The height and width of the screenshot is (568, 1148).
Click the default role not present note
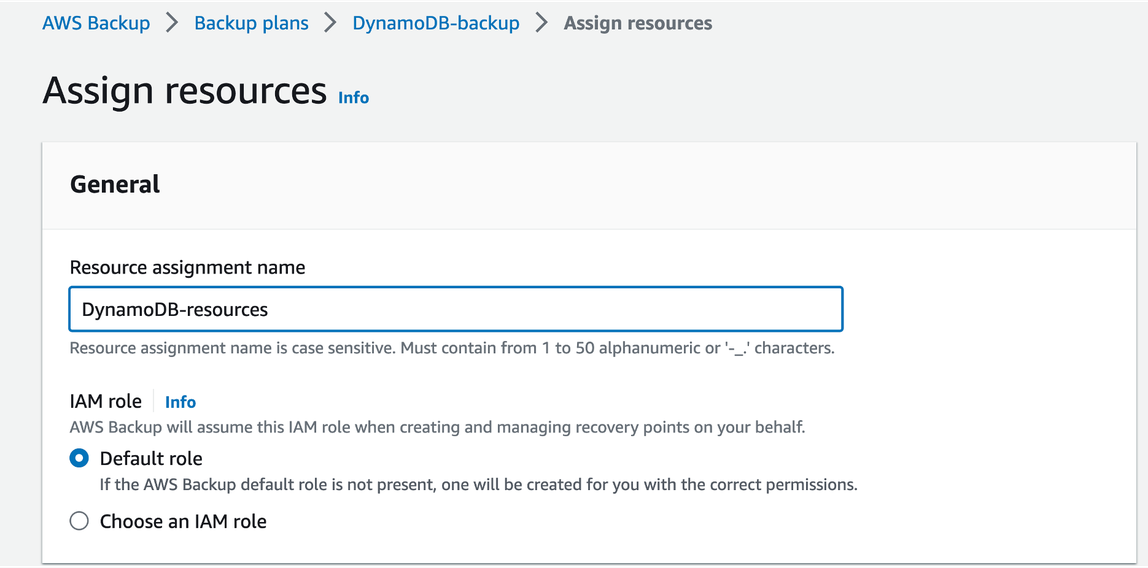[x=478, y=485]
